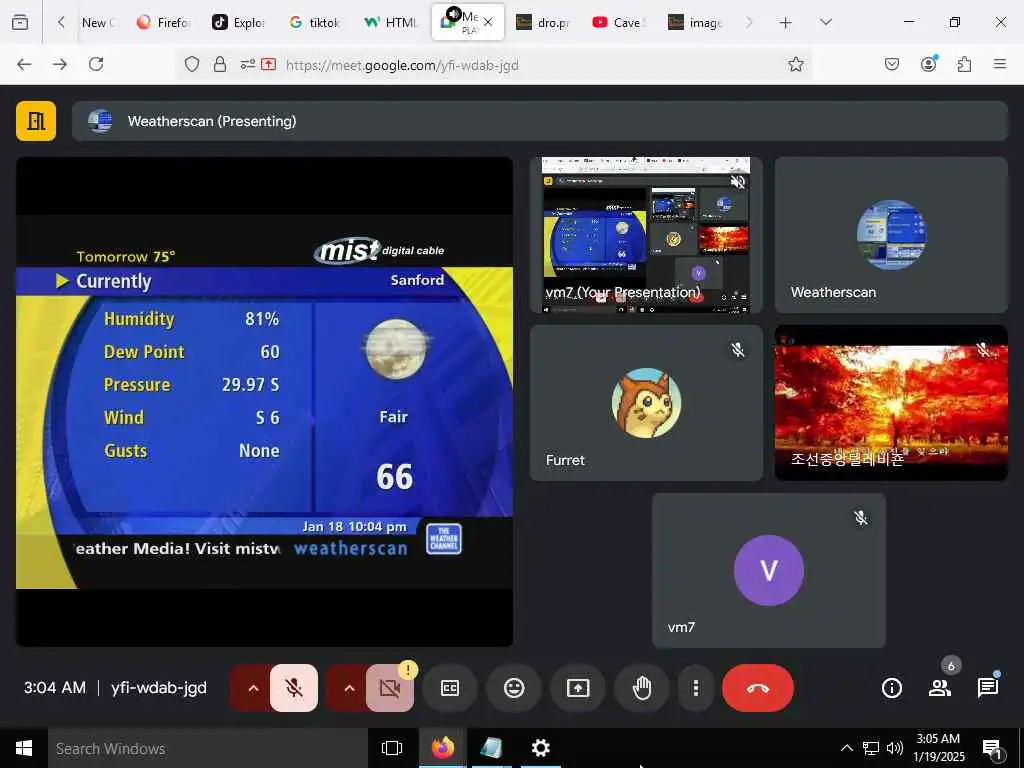This screenshot has width=1024, height=768.
Task: Mute the Meet tab audio icon
Action: (x=453, y=14)
